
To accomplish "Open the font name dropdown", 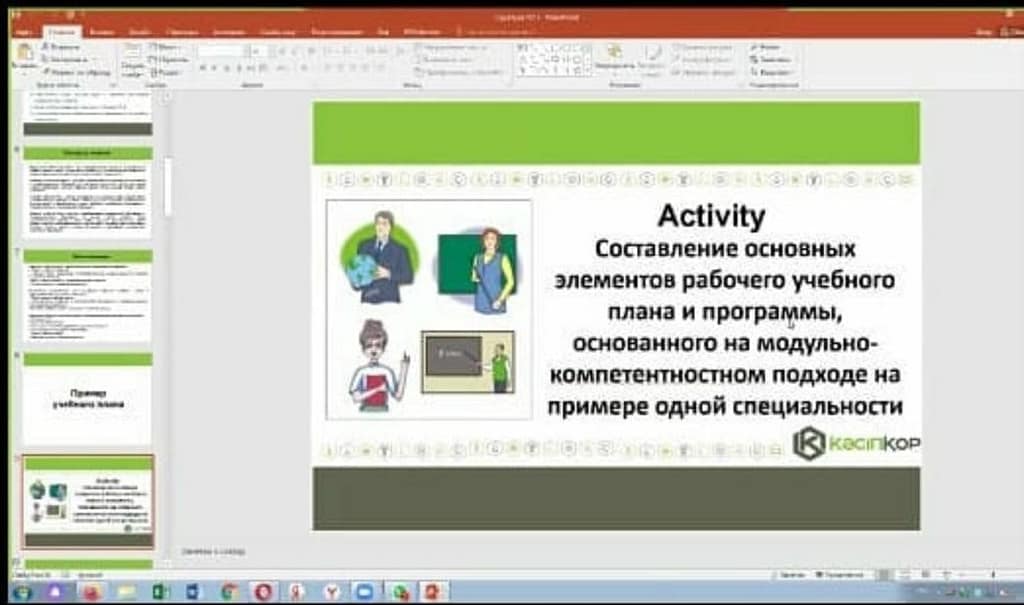I will click(x=222, y=49).
